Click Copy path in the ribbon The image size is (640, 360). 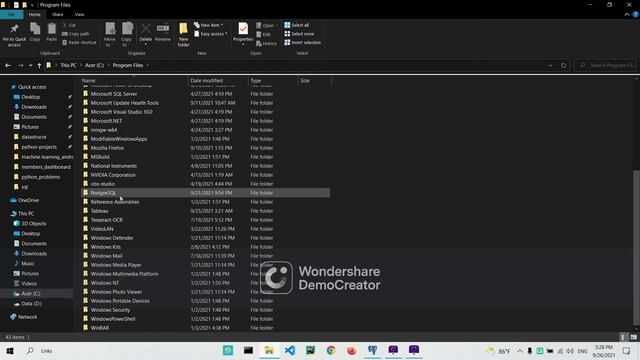tap(76, 34)
